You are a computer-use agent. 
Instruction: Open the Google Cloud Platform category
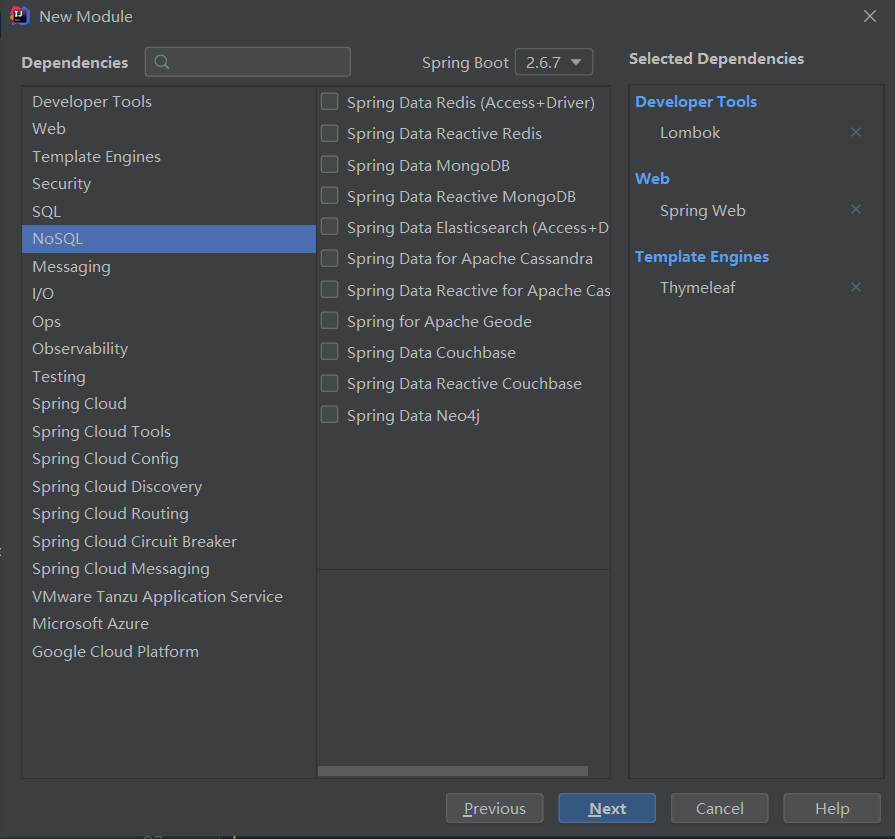click(x=168, y=651)
